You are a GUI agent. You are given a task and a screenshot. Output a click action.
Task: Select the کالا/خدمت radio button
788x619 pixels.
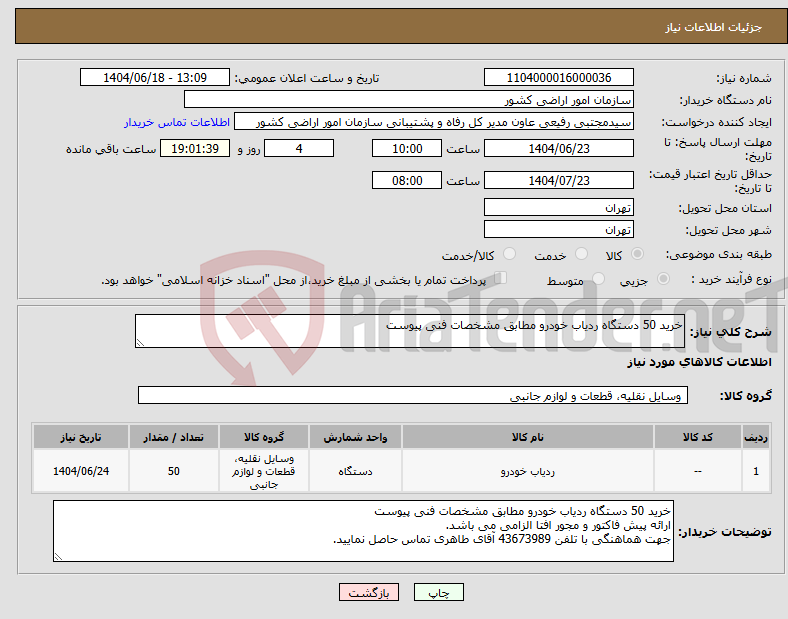coord(509,254)
